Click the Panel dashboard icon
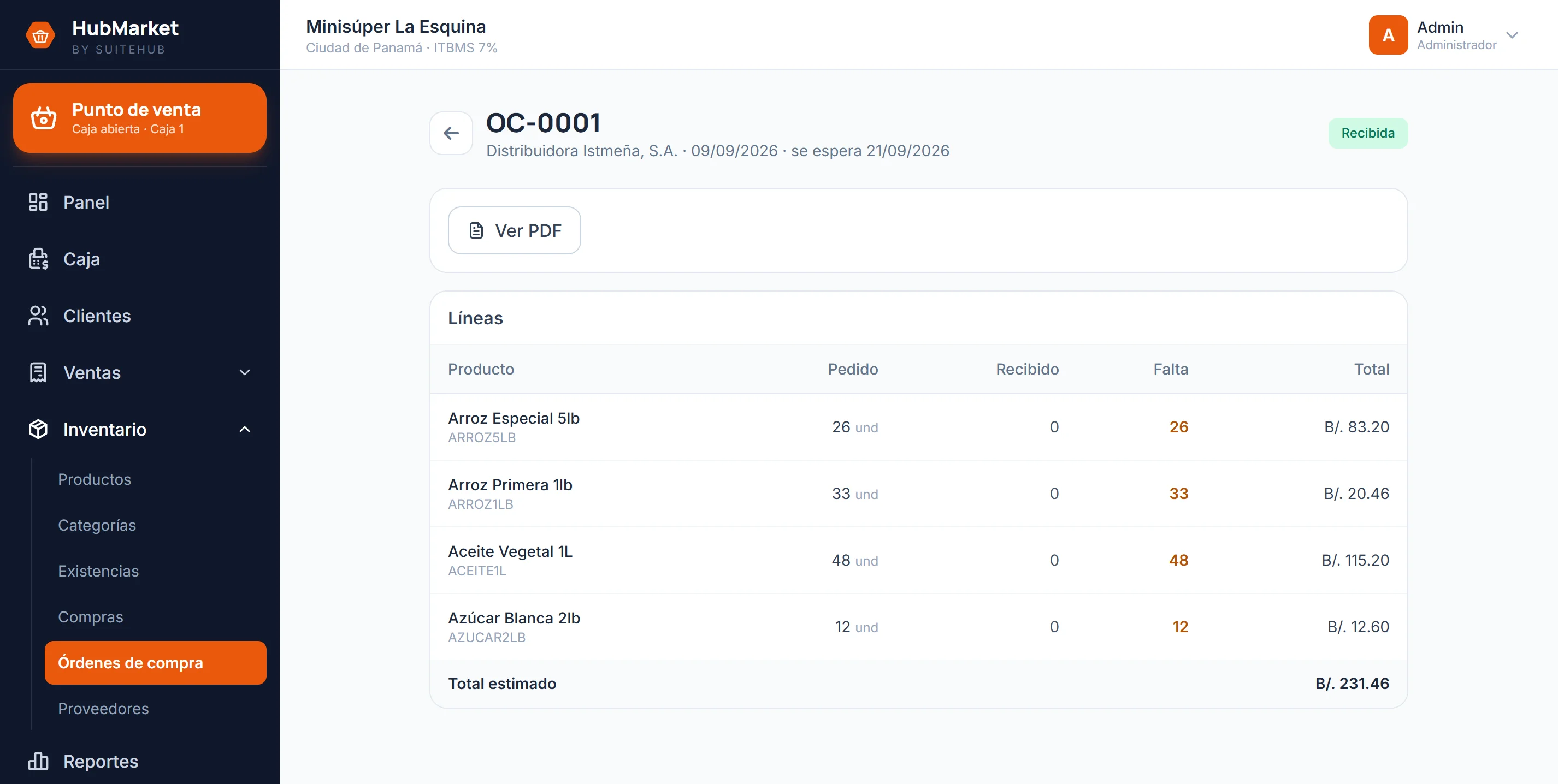Image resolution: width=1558 pixels, height=784 pixels. [38, 202]
